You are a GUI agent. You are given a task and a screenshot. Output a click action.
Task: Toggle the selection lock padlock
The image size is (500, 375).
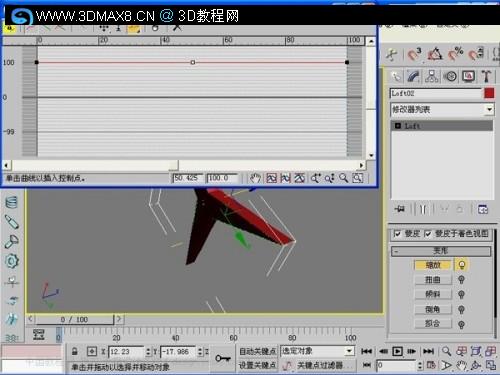coord(75,351)
